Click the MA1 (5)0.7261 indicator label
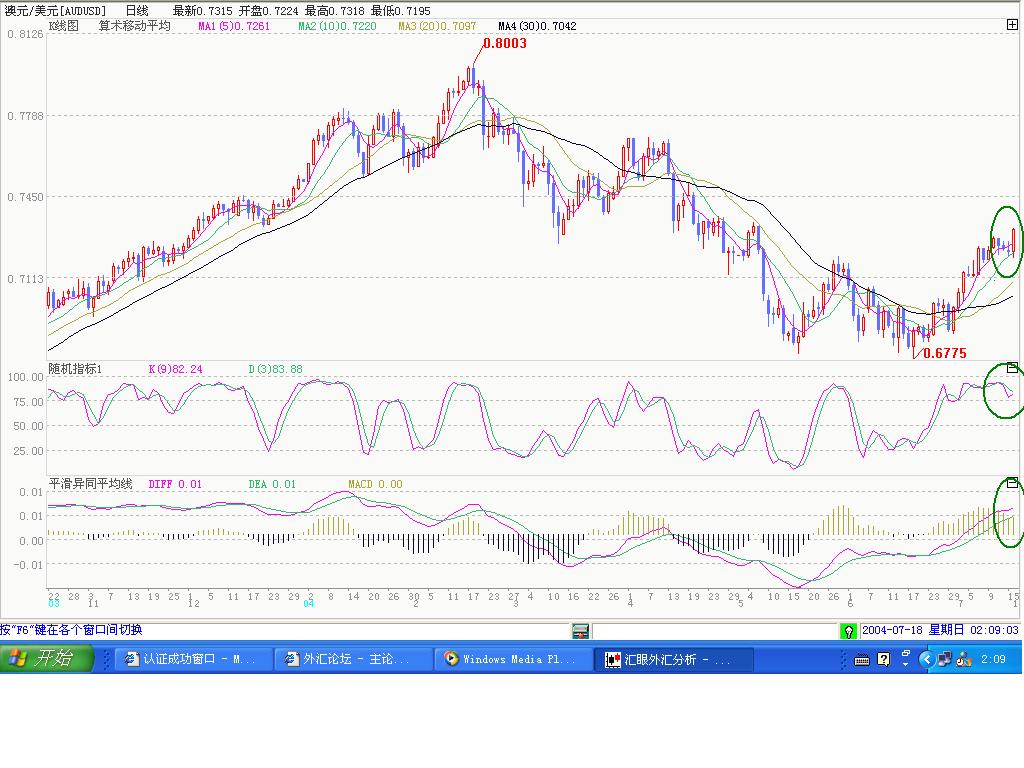 point(234,26)
